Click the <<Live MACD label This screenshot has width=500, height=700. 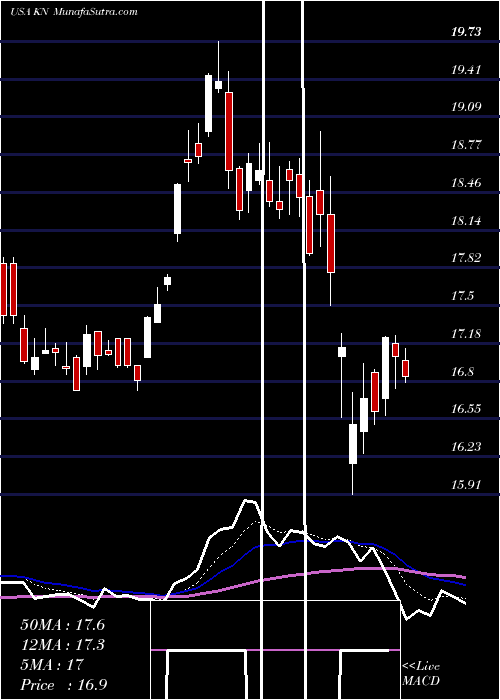coord(421,674)
